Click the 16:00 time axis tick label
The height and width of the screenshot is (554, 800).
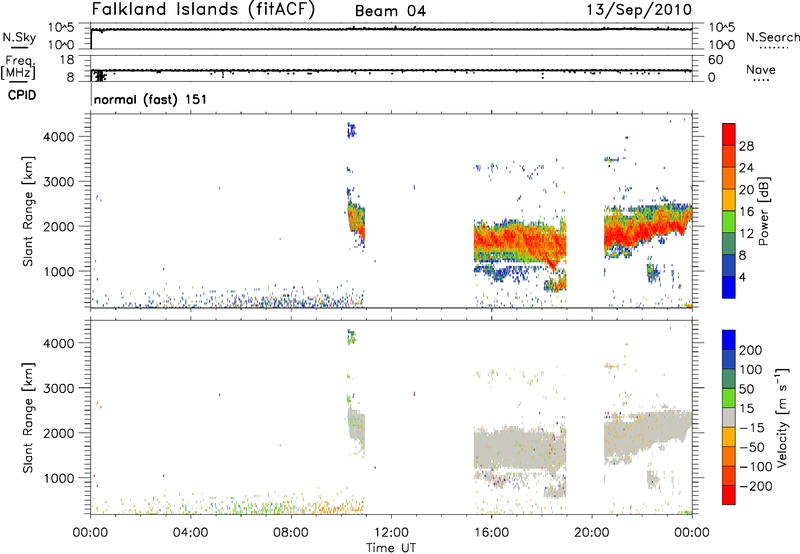point(491,533)
